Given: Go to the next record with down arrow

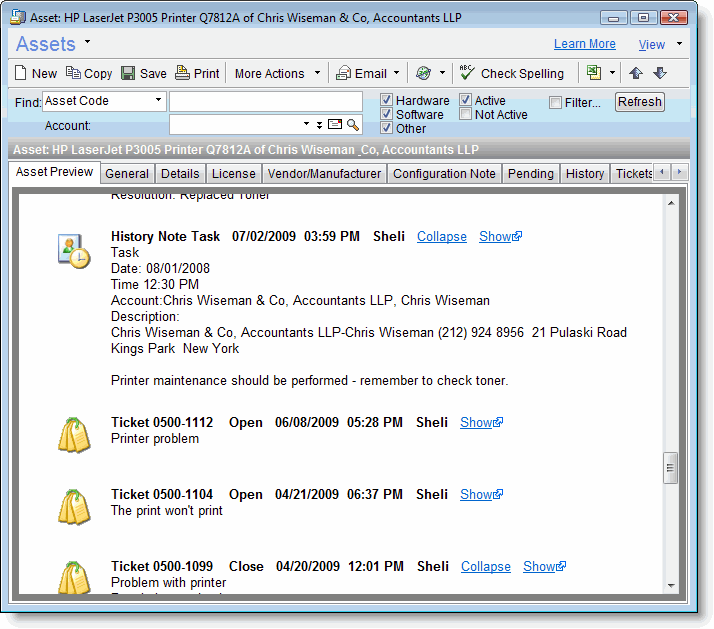Looking at the screenshot, I should [659, 73].
